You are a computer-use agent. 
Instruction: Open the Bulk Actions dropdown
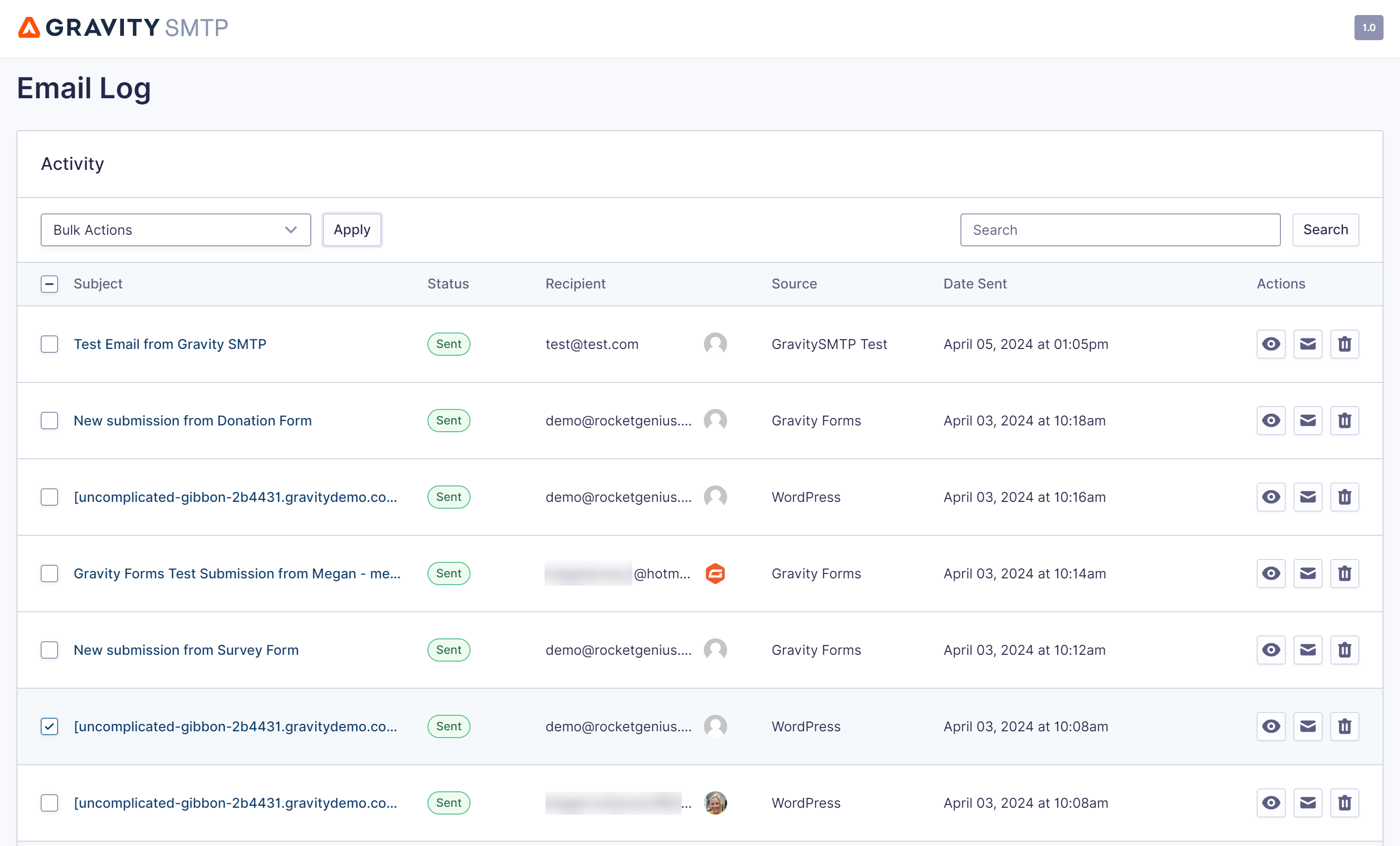click(176, 230)
